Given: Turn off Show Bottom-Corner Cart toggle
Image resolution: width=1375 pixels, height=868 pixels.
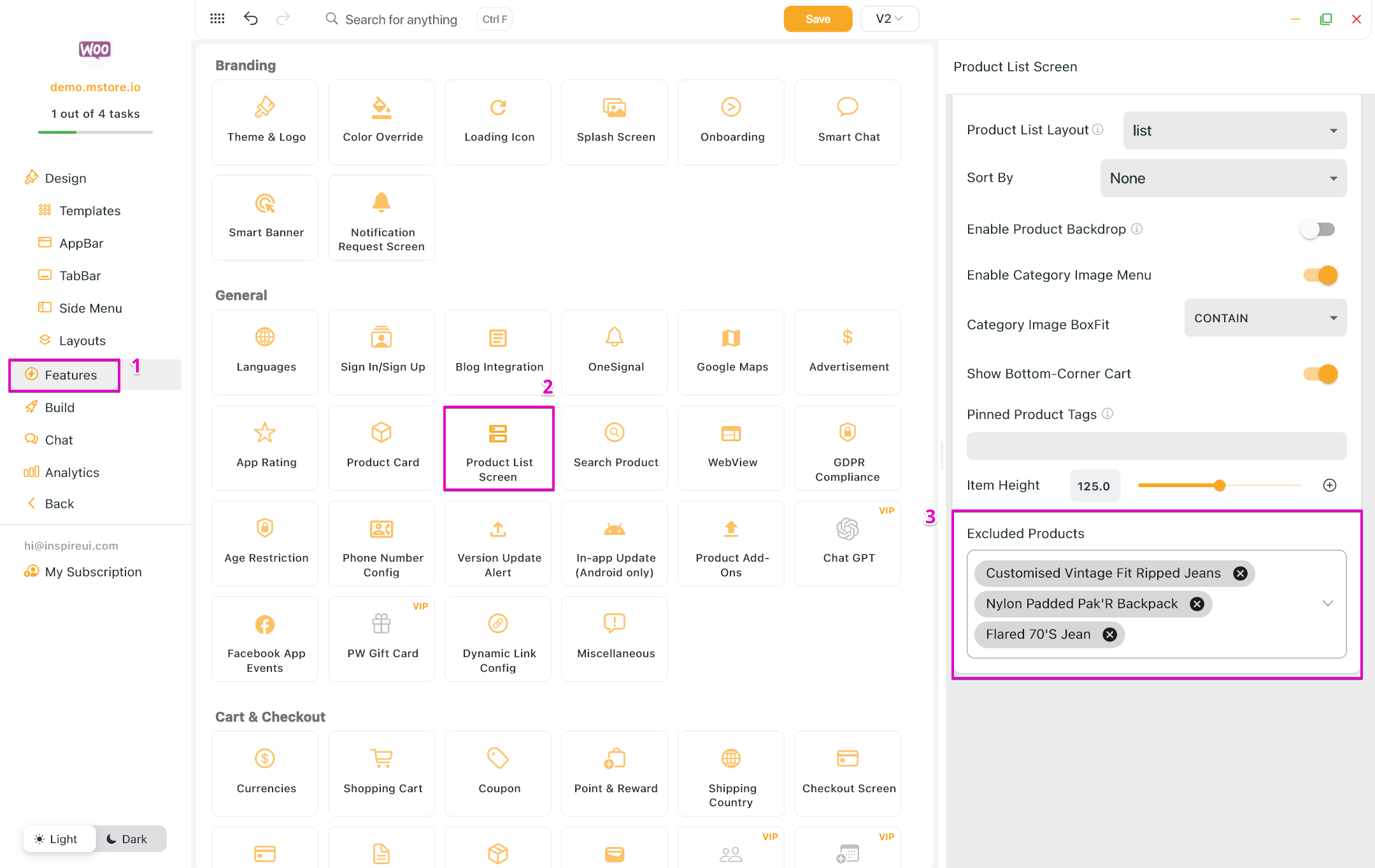Looking at the screenshot, I should (1320, 374).
